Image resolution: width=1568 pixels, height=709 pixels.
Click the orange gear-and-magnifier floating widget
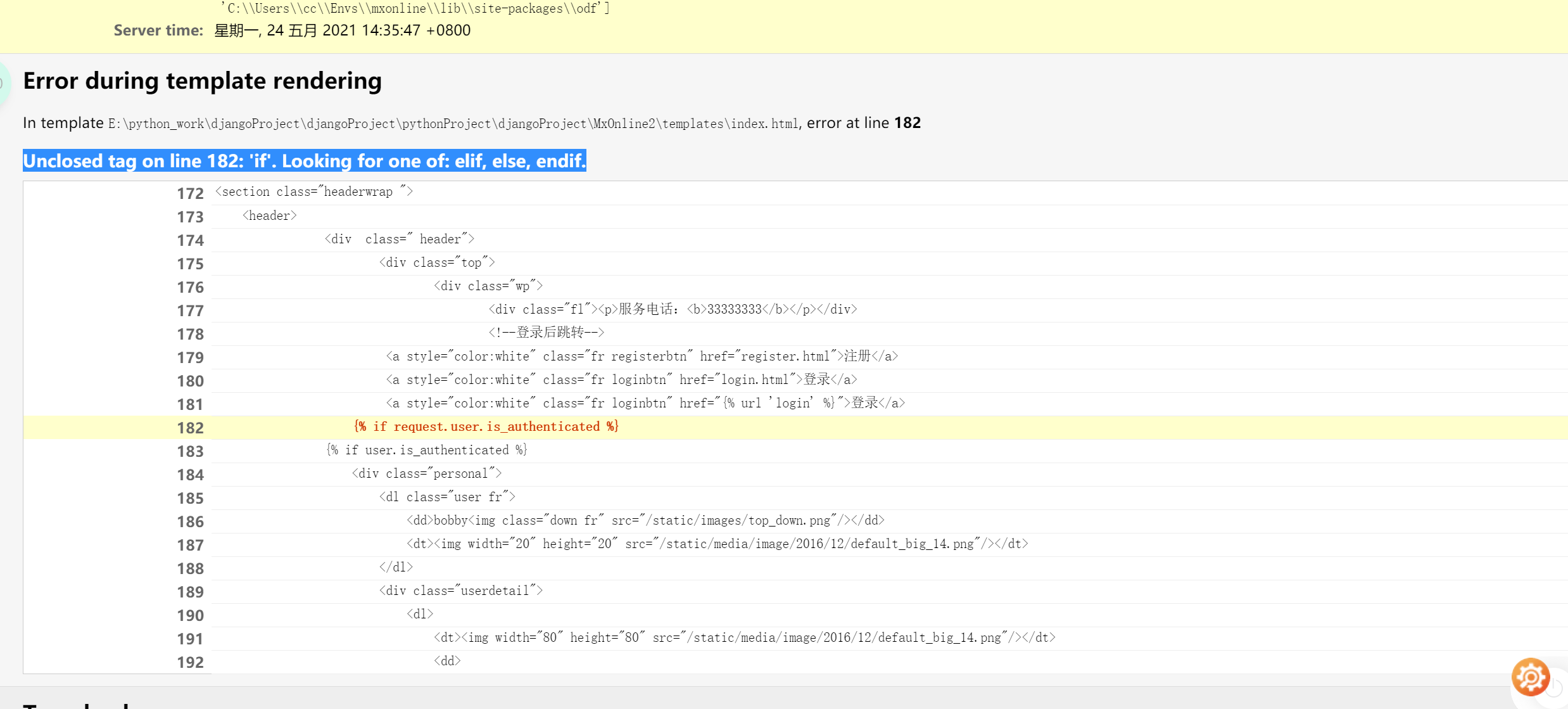point(1530,677)
